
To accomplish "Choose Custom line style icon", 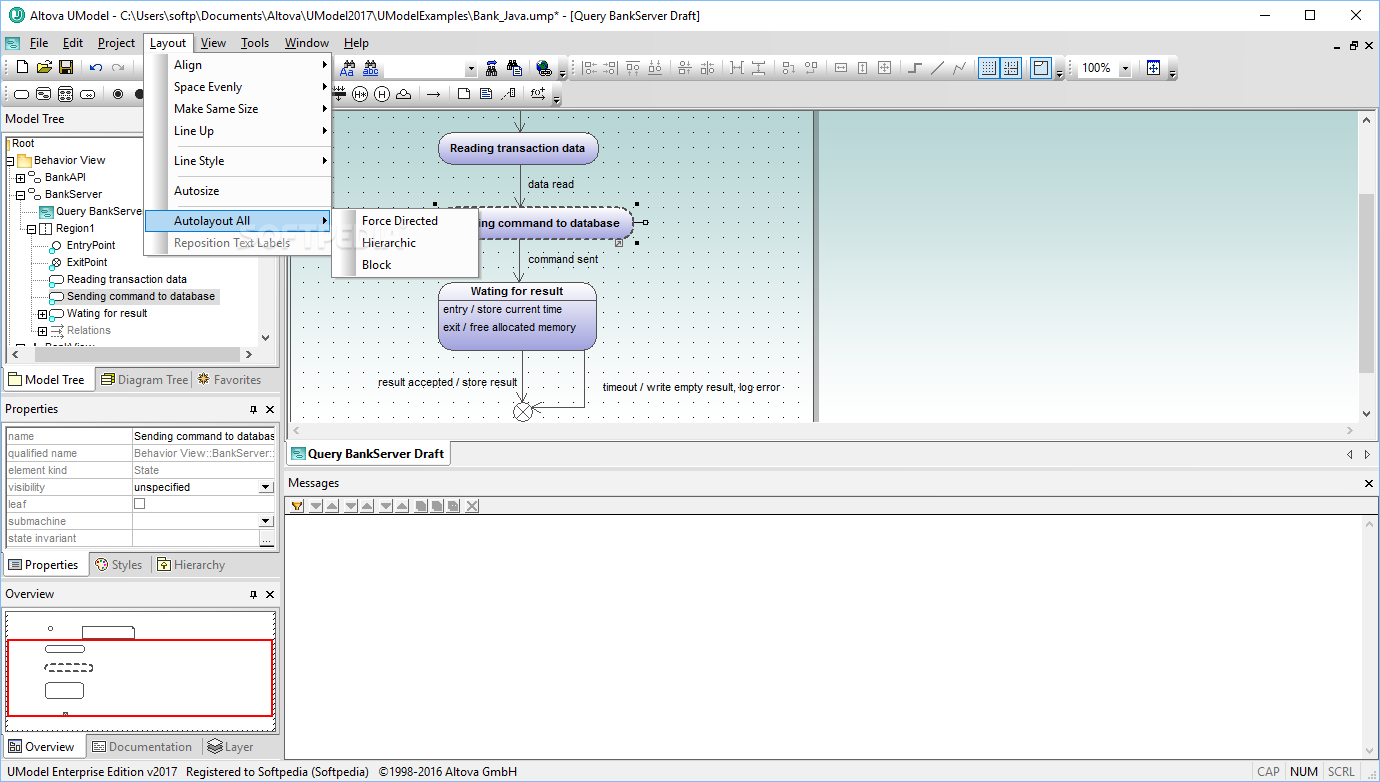I will pyautogui.click(x=958, y=67).
